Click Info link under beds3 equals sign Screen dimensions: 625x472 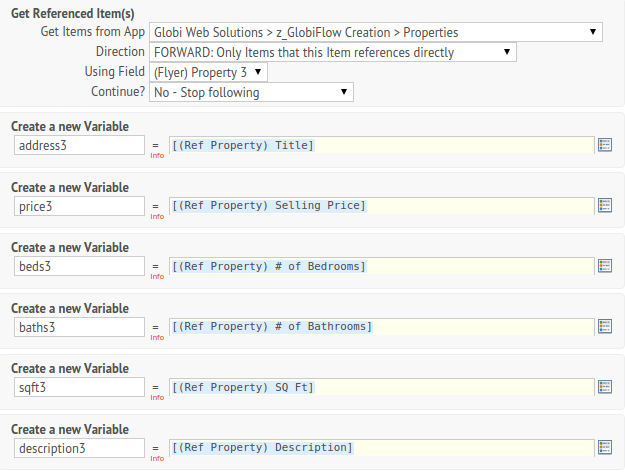(157, 277)
